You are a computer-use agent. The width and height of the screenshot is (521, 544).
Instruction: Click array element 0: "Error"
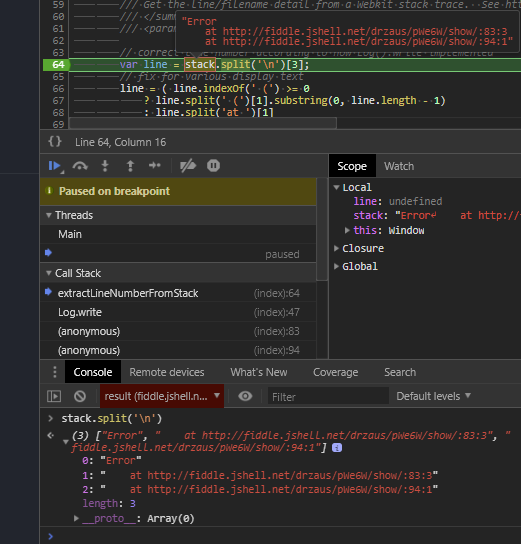click(112, 460)
